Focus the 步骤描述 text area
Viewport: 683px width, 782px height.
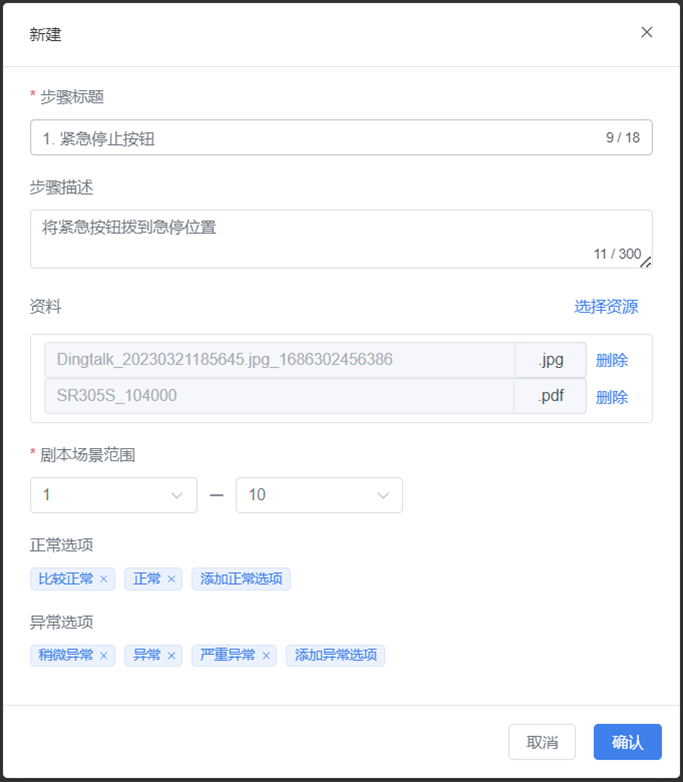[341, 239]
